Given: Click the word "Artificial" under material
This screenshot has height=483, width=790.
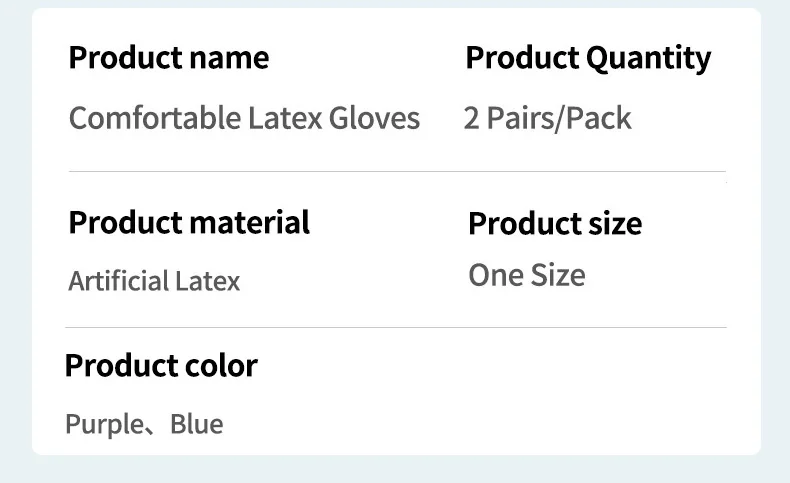Looking at the screenshot, I should (119, 281).
